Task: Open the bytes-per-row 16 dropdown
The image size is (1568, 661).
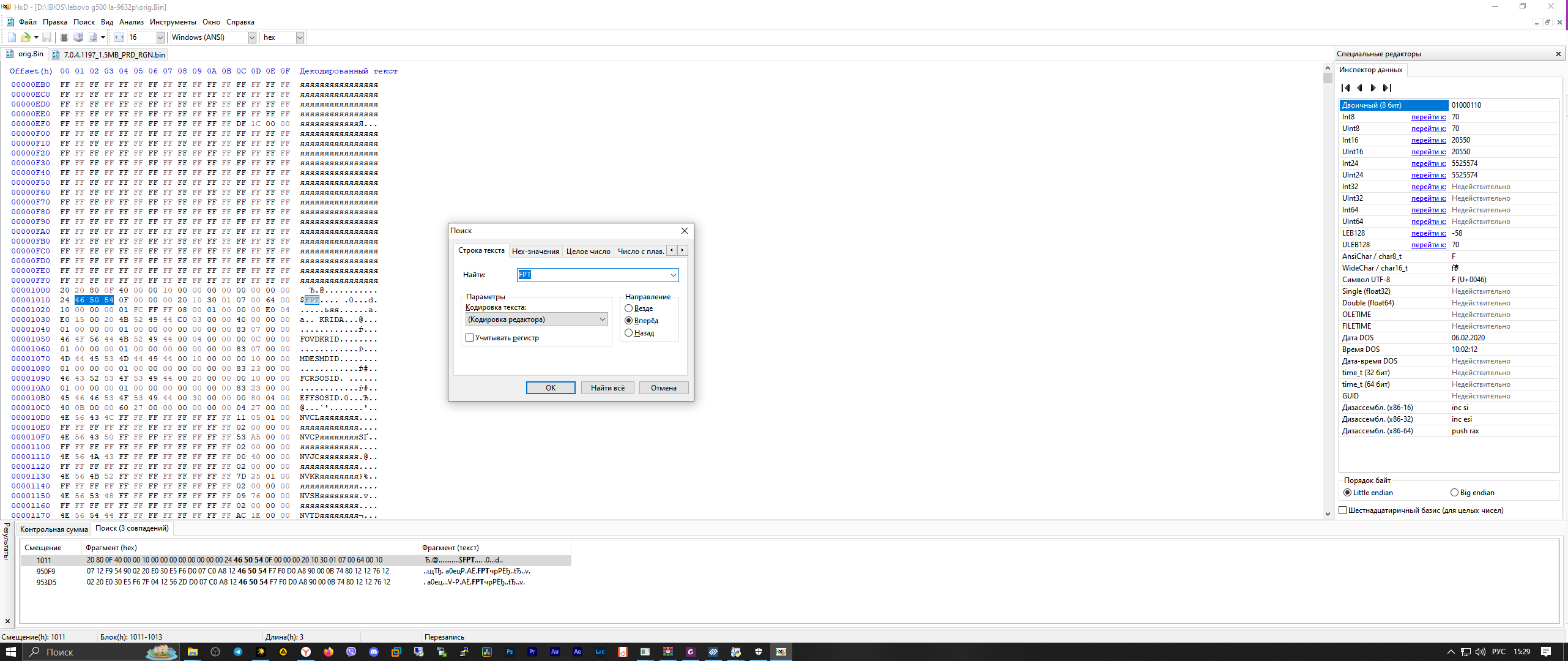Action: [160, 37]
